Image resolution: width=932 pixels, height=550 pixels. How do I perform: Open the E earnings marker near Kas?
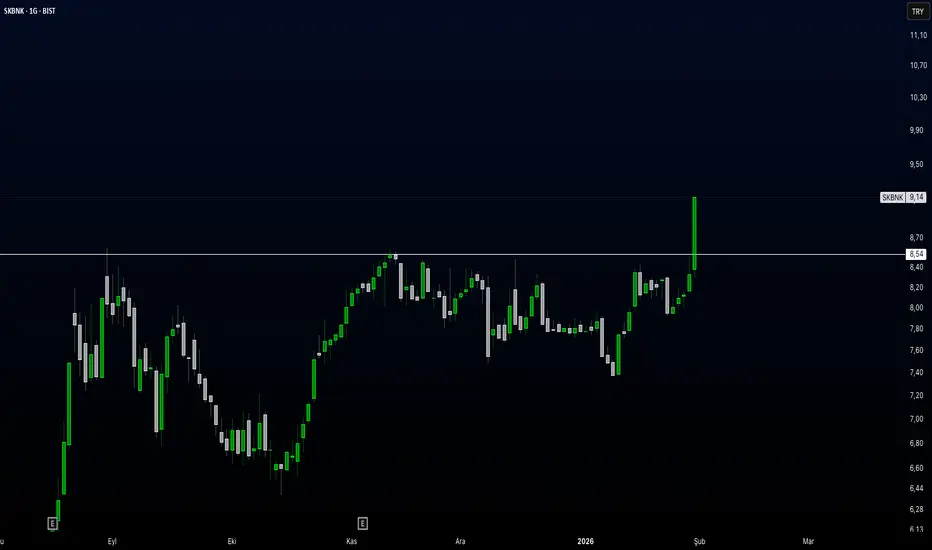(x=363, y=523)
